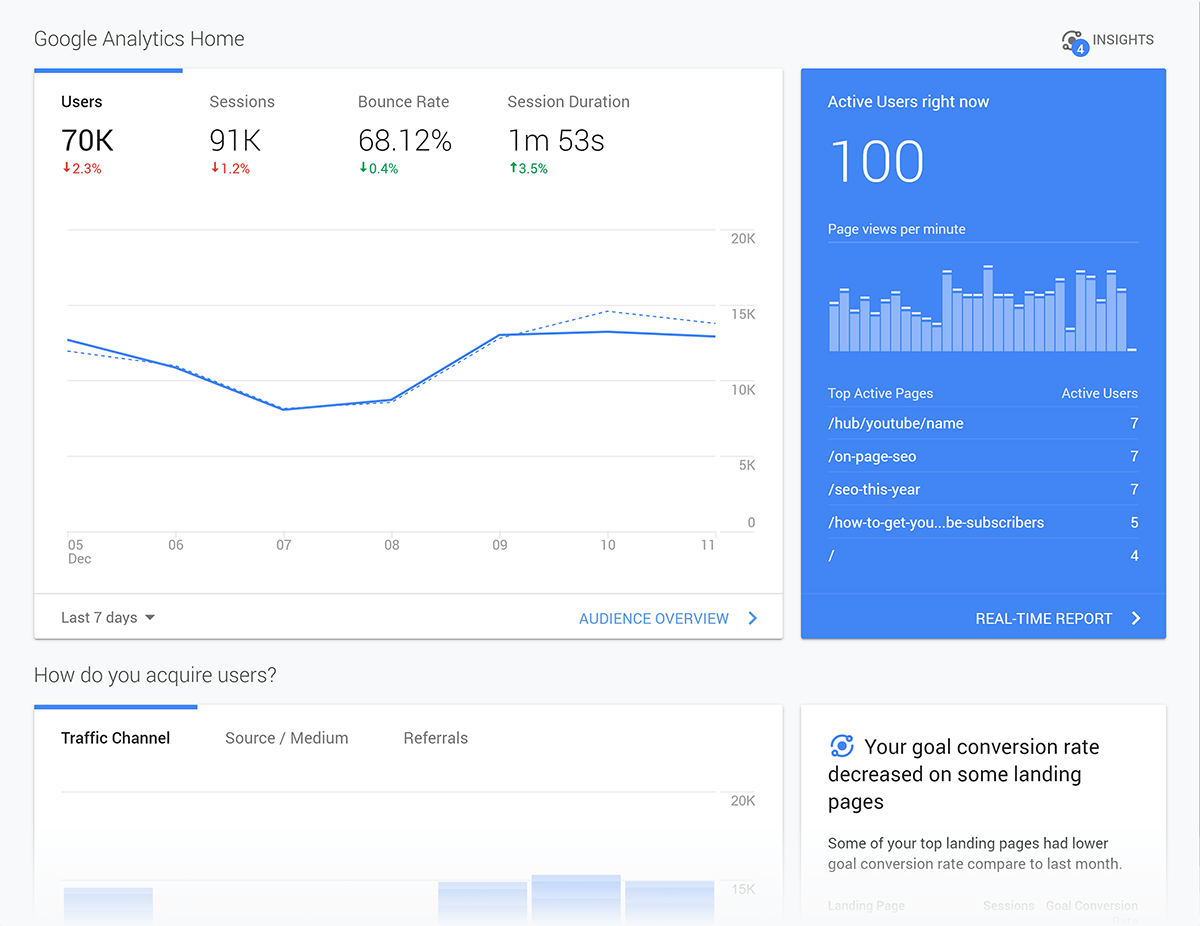Screen dimensions: 1200x926
Task: Click the Analytics Intelligence icon on goal conversion card
Action: click(841, 745)
